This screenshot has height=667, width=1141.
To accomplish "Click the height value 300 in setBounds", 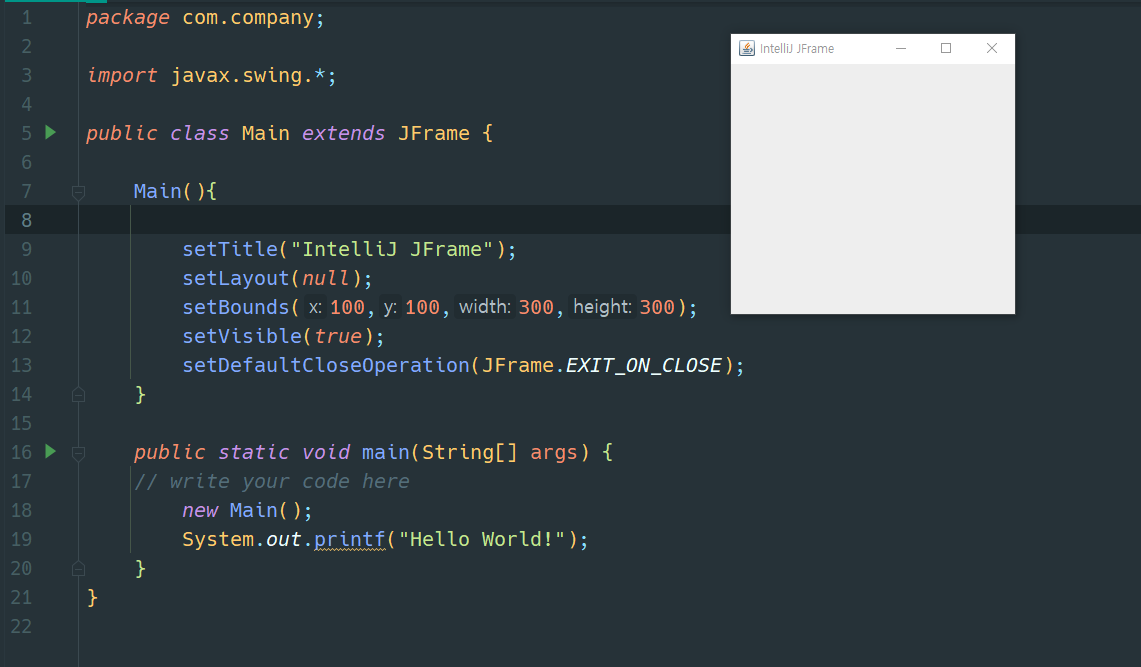I will pos(657,307).
